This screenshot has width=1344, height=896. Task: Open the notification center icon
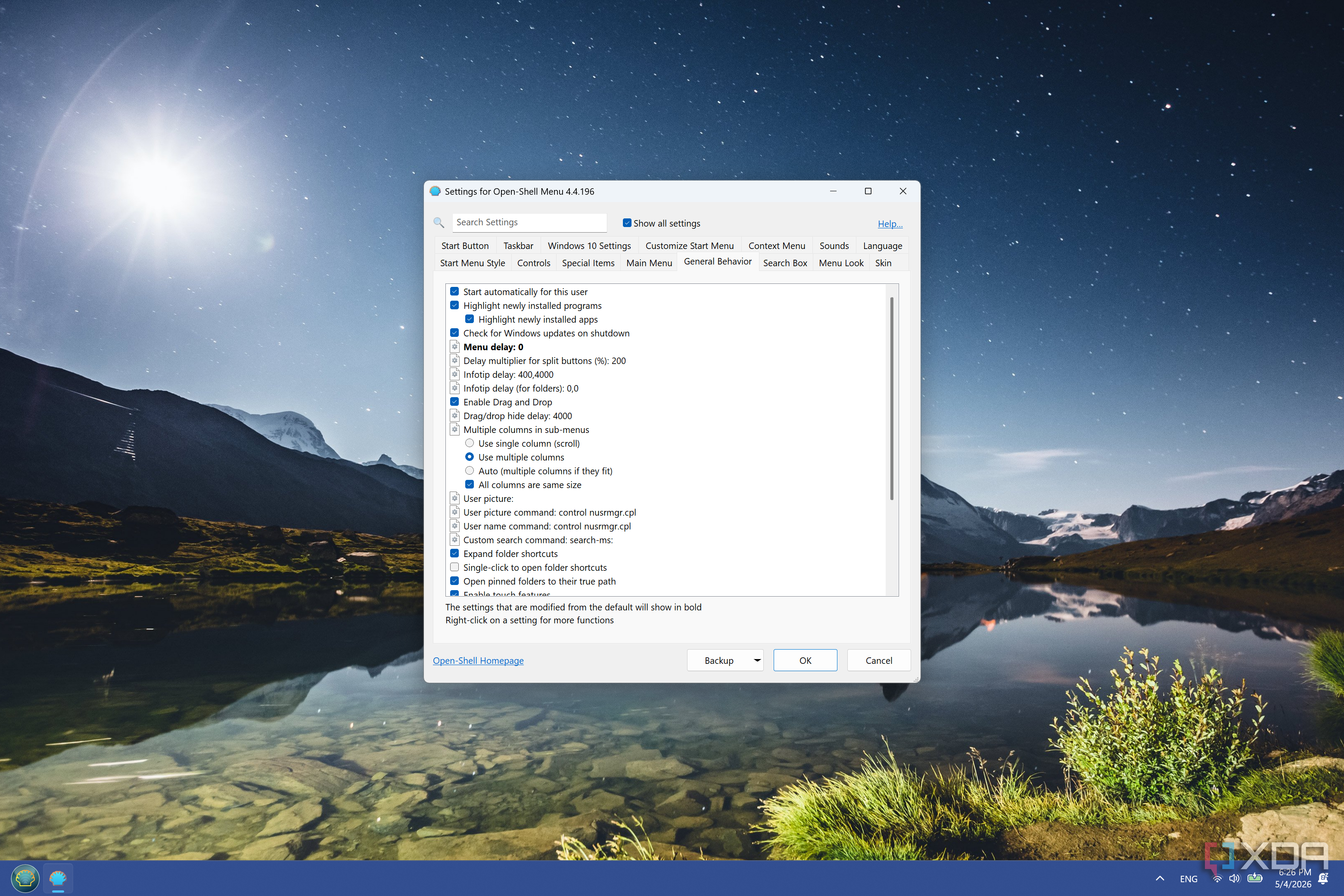click(x=1323, y=878)
